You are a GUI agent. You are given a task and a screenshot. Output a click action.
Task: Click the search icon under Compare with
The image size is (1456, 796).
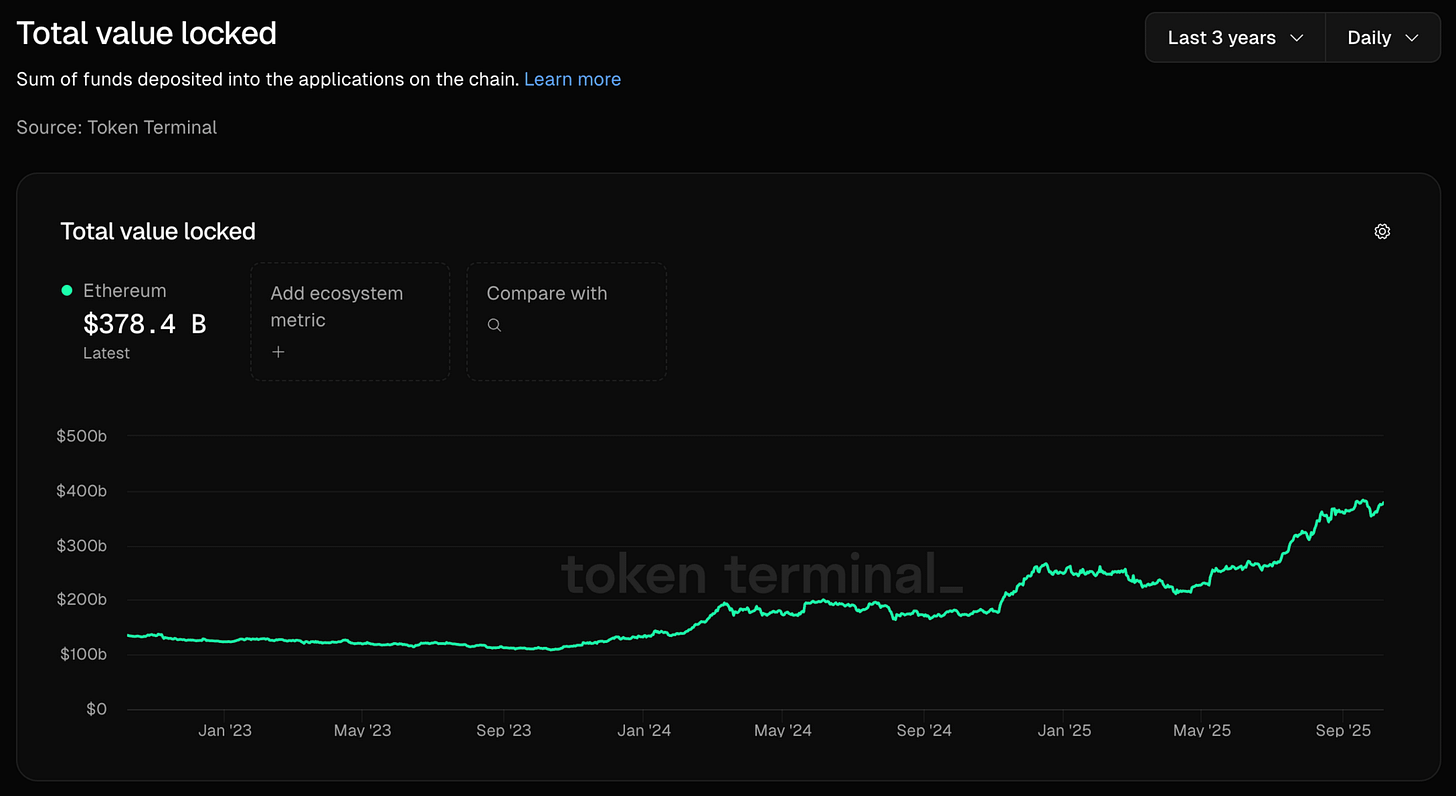(494, 325)
